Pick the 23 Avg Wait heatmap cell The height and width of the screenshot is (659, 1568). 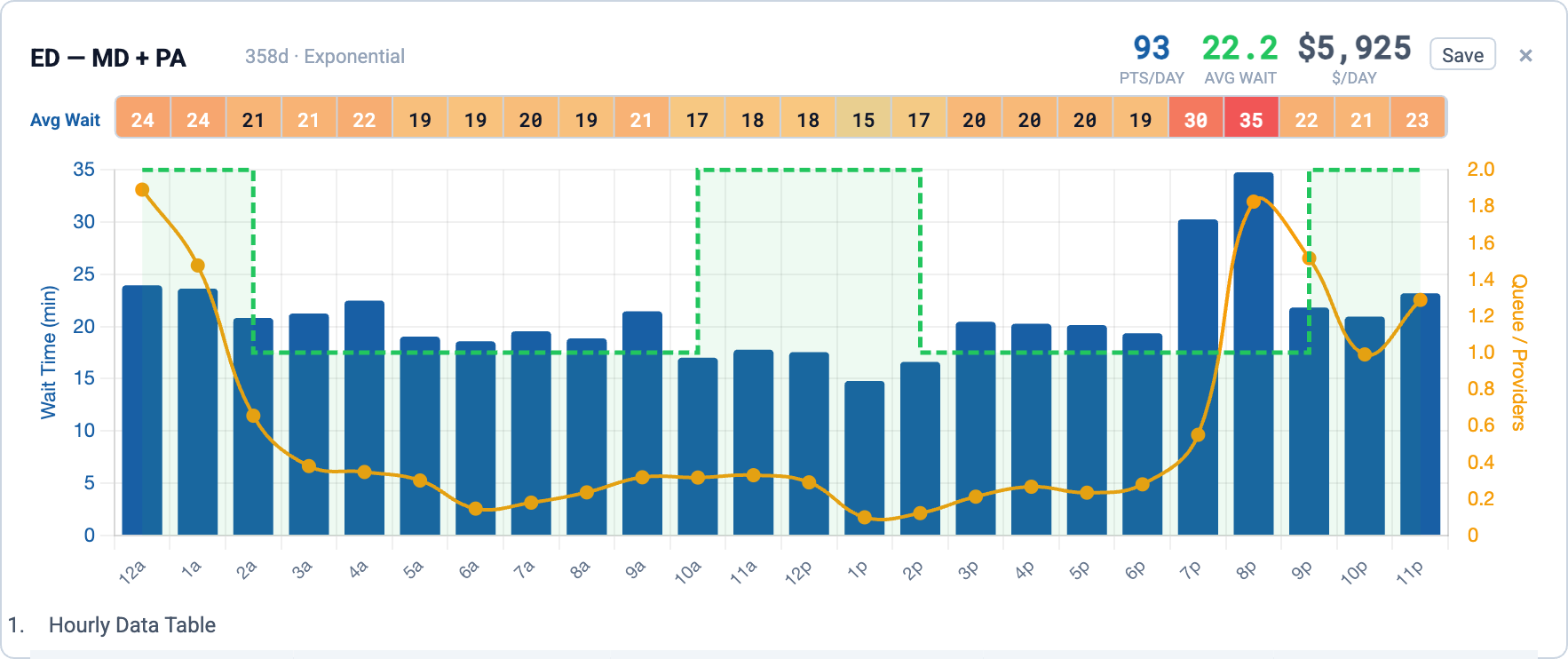1417,119
